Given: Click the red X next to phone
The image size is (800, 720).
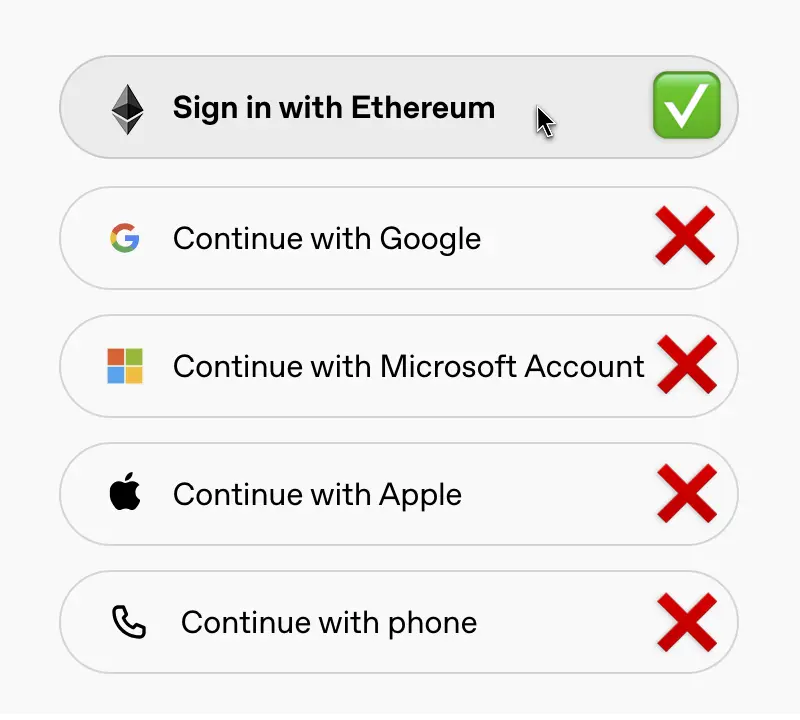Looking at the screenshot, I should click(x=687, y=622).
